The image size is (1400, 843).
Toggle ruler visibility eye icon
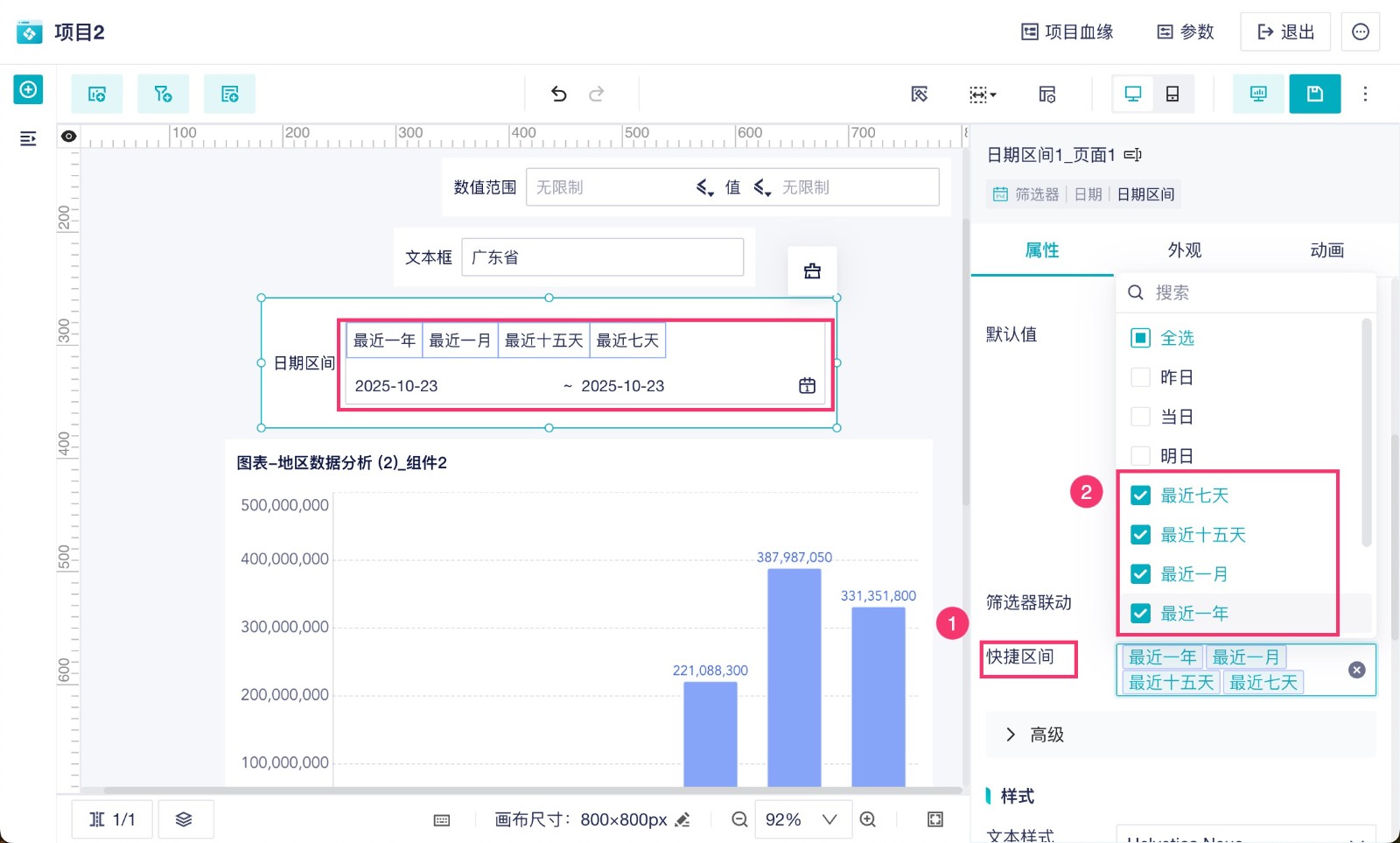68,136
